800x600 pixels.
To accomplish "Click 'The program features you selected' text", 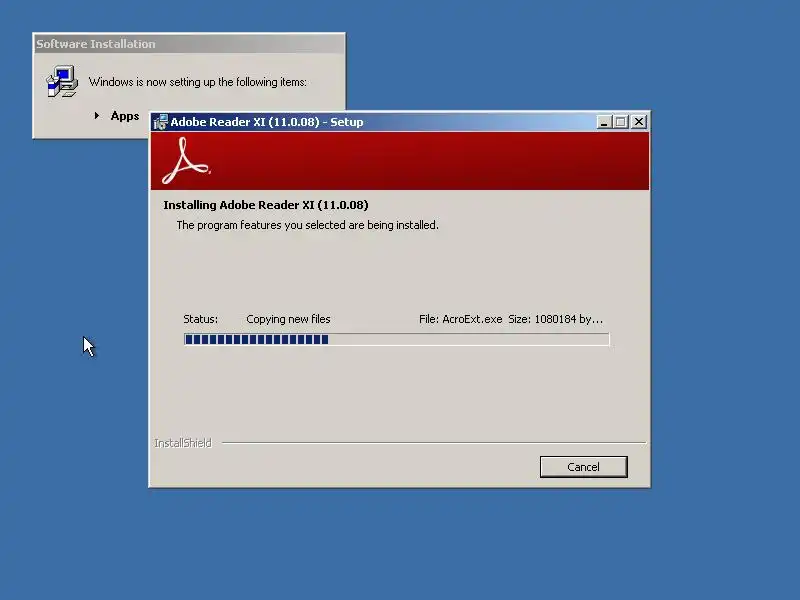I will pyautogui.click(x=307, y=225).
